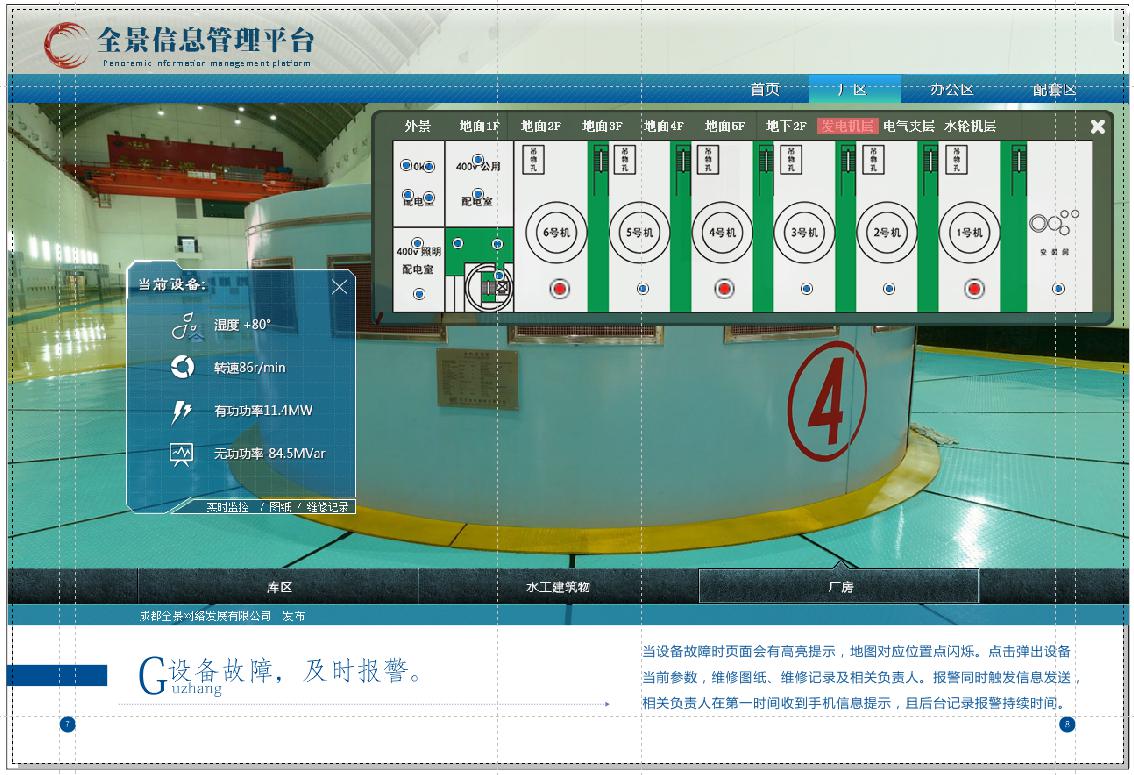The height and width of the screenshot is (775, 1134).
Task: Click the 全景信息管理平台 title text
Action: click(x=206, y=40)
